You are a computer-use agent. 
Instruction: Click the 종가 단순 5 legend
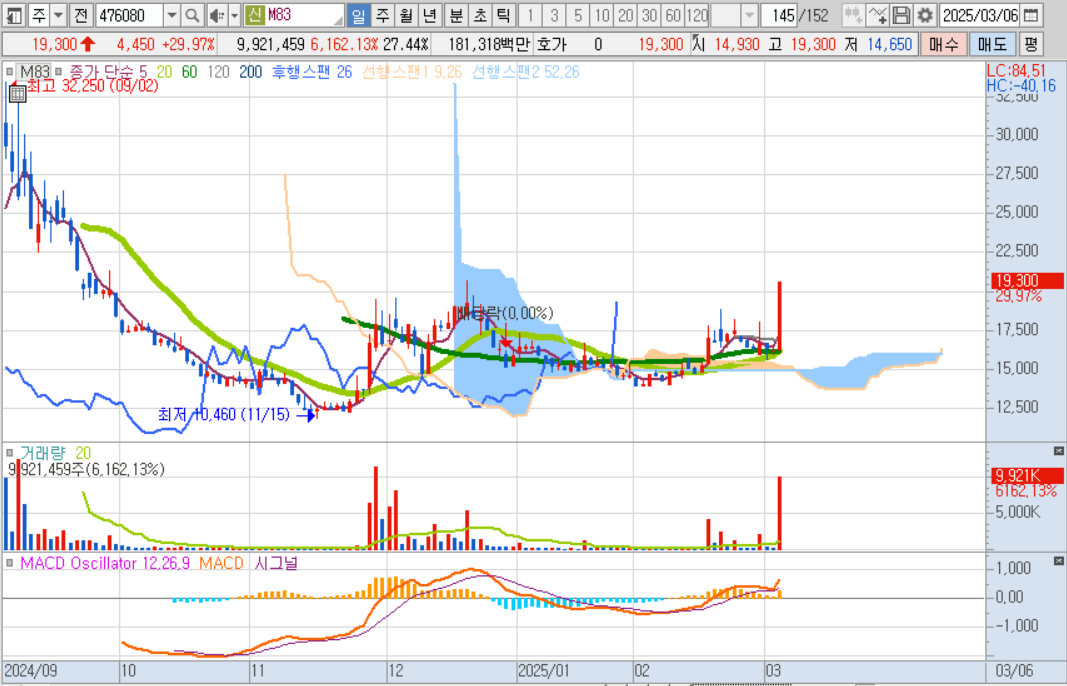(108, 71)
